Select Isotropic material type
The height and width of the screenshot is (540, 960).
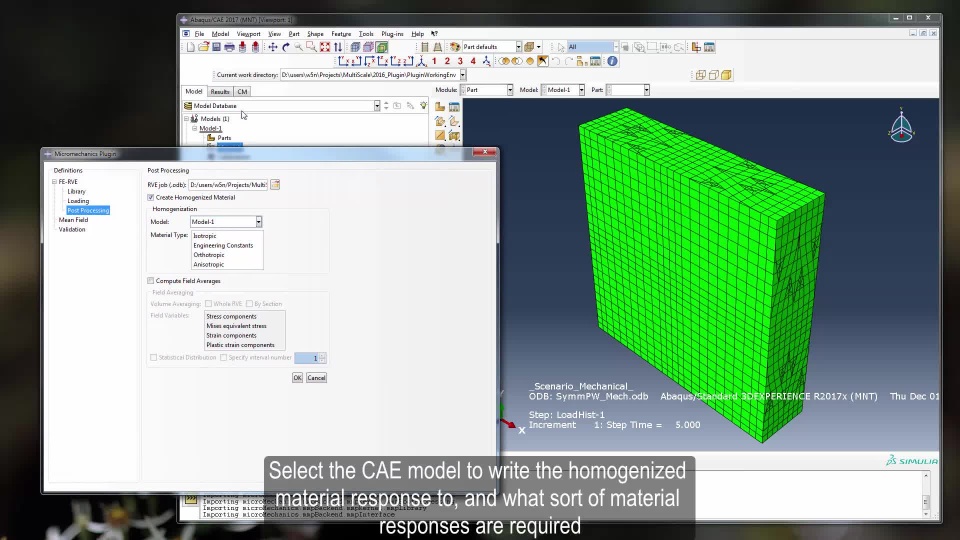pos(205,236)
